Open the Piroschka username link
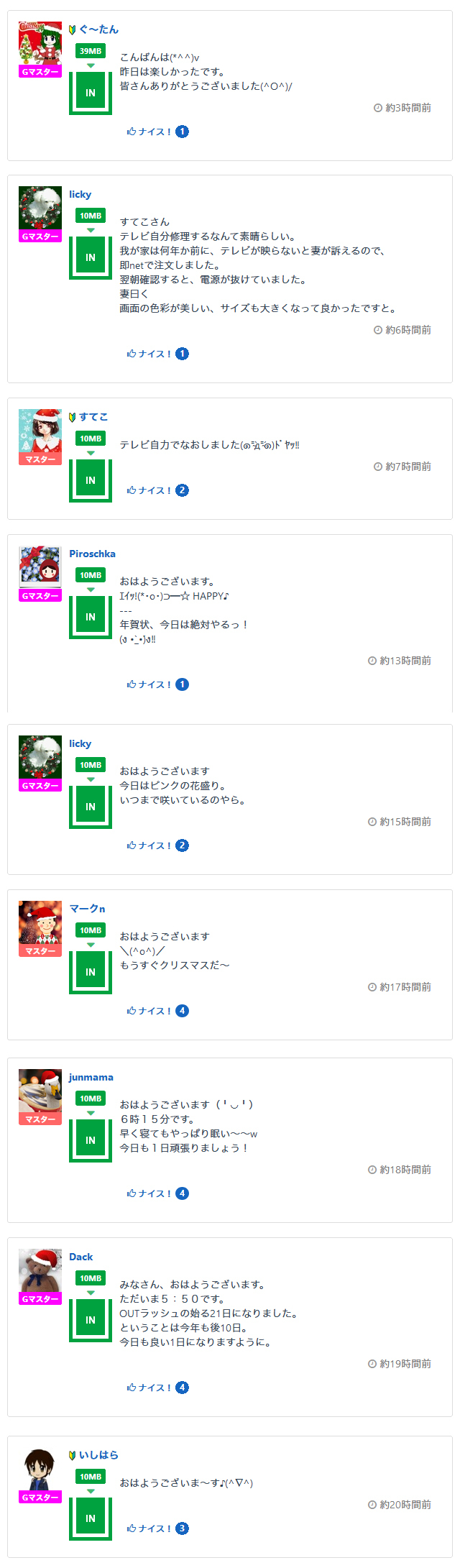Image resolution: width=460 pixels, height=1568 pixels. [92, 554]
